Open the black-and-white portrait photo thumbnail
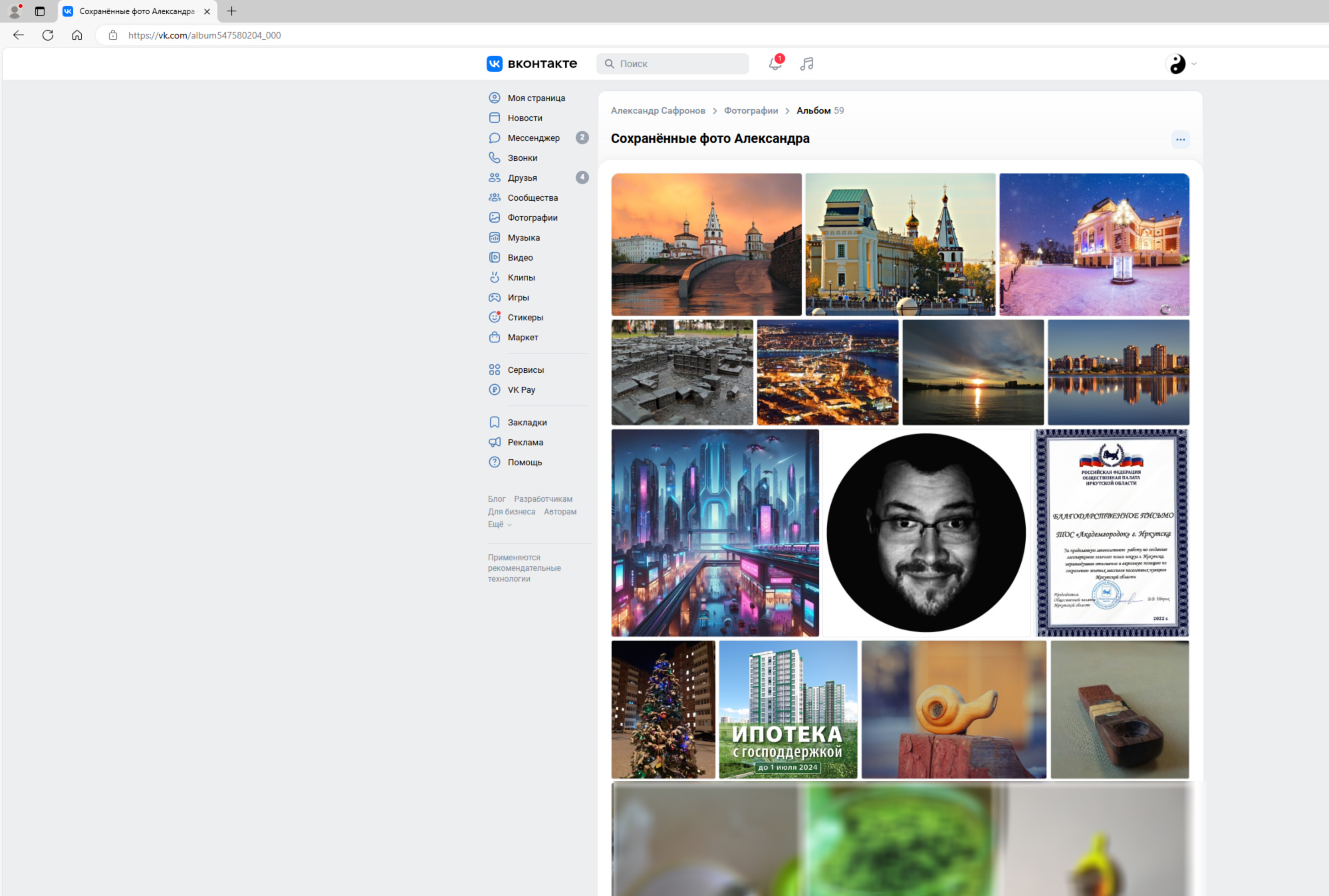Viewport: 1329px width, 896px height. pyautogui.click(x=926, y=532)
